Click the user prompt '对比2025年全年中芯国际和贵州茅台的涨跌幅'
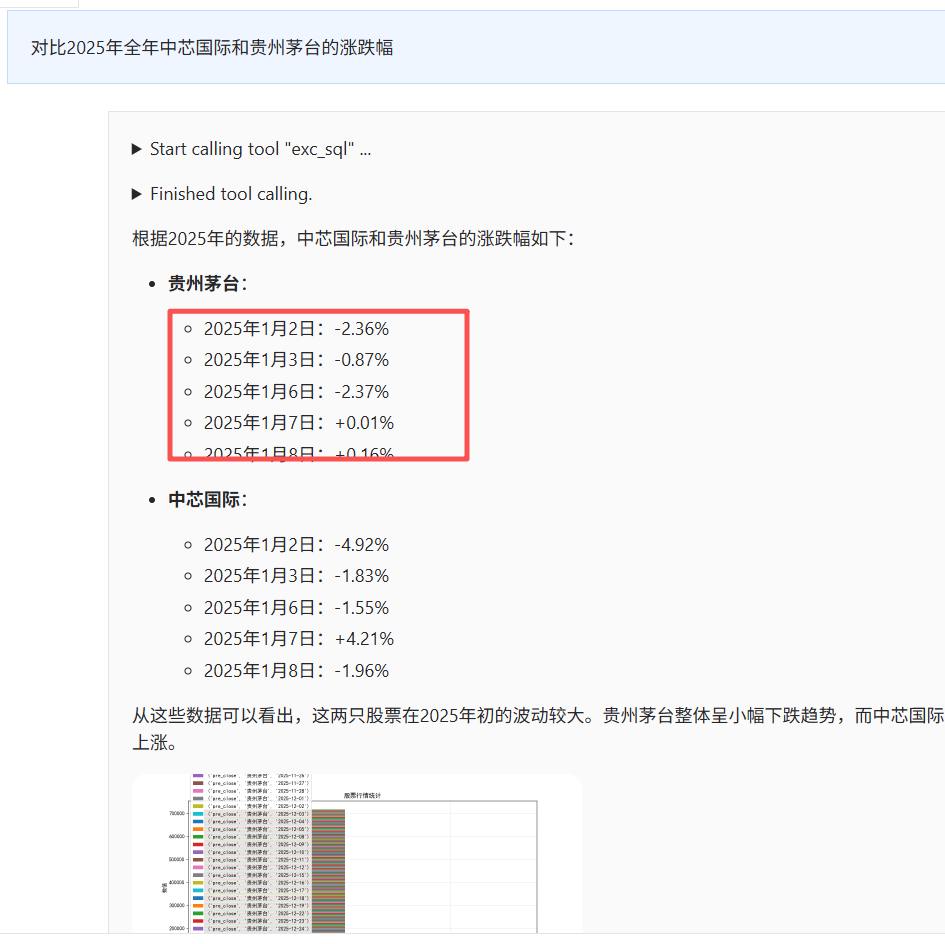 click(212, 48)
